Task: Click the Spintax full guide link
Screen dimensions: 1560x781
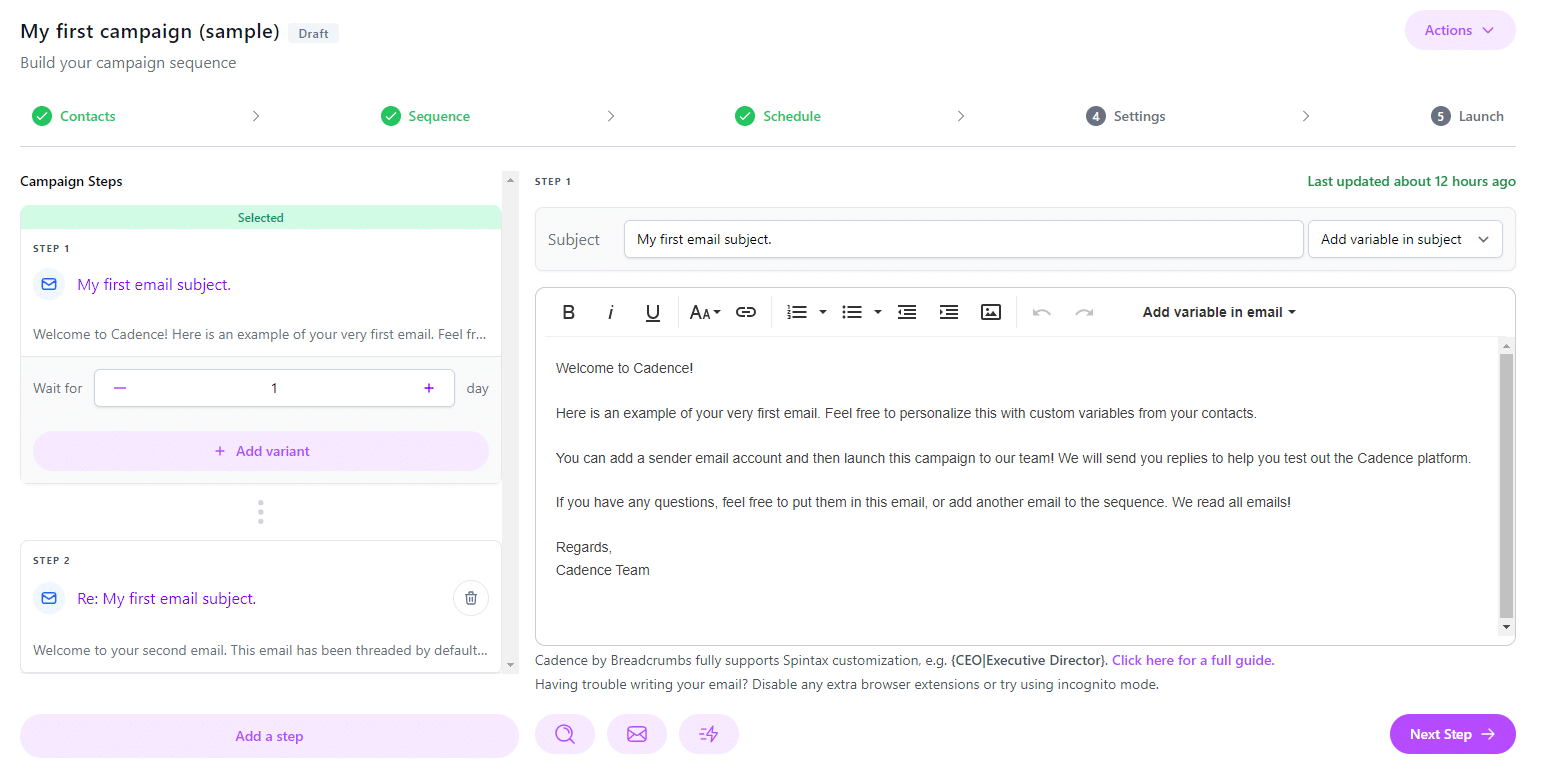Action: tap(1192, 660)
